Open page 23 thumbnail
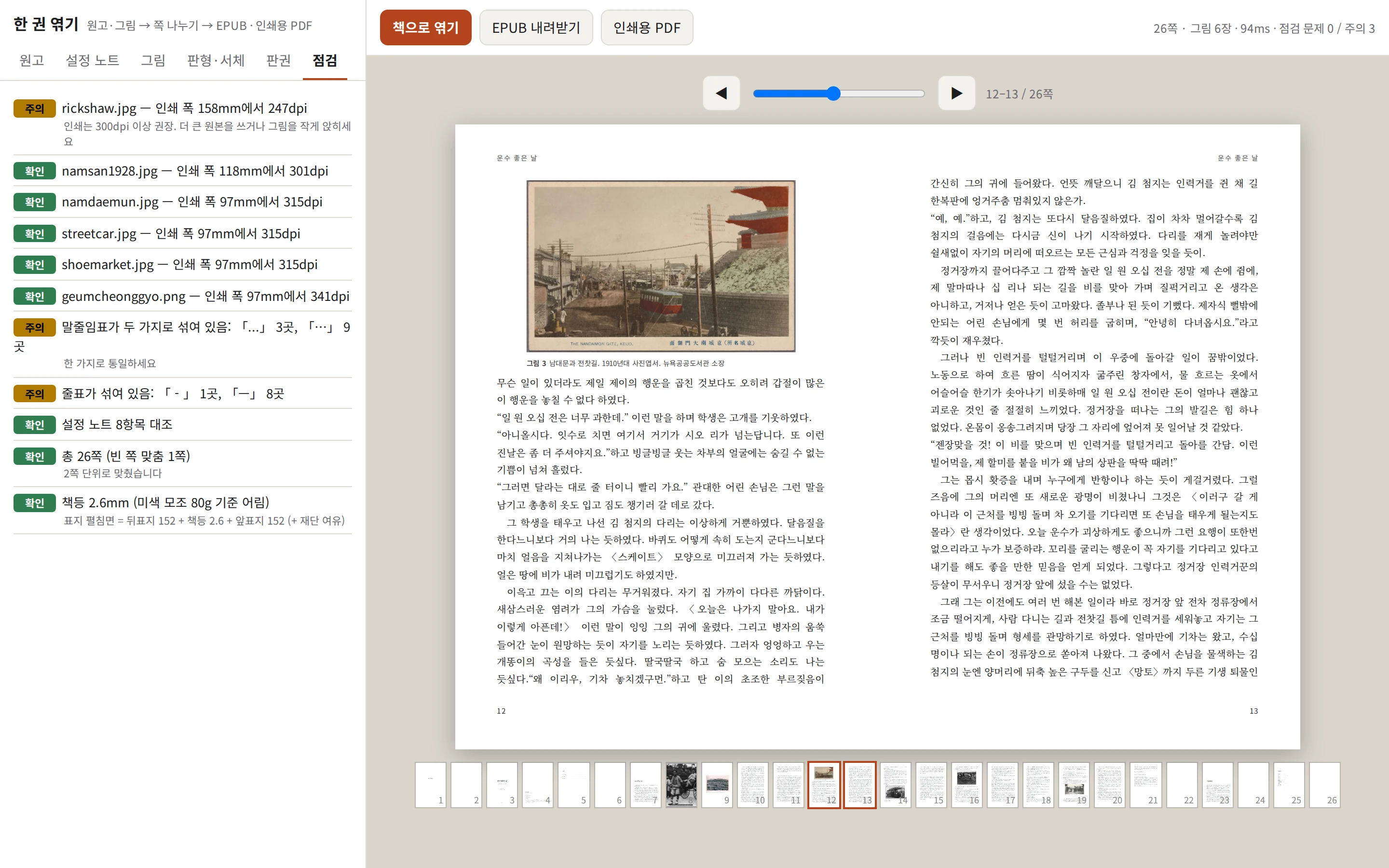Image resolution: width=1389 pixels, height=868 pixels. point(1217,785)
